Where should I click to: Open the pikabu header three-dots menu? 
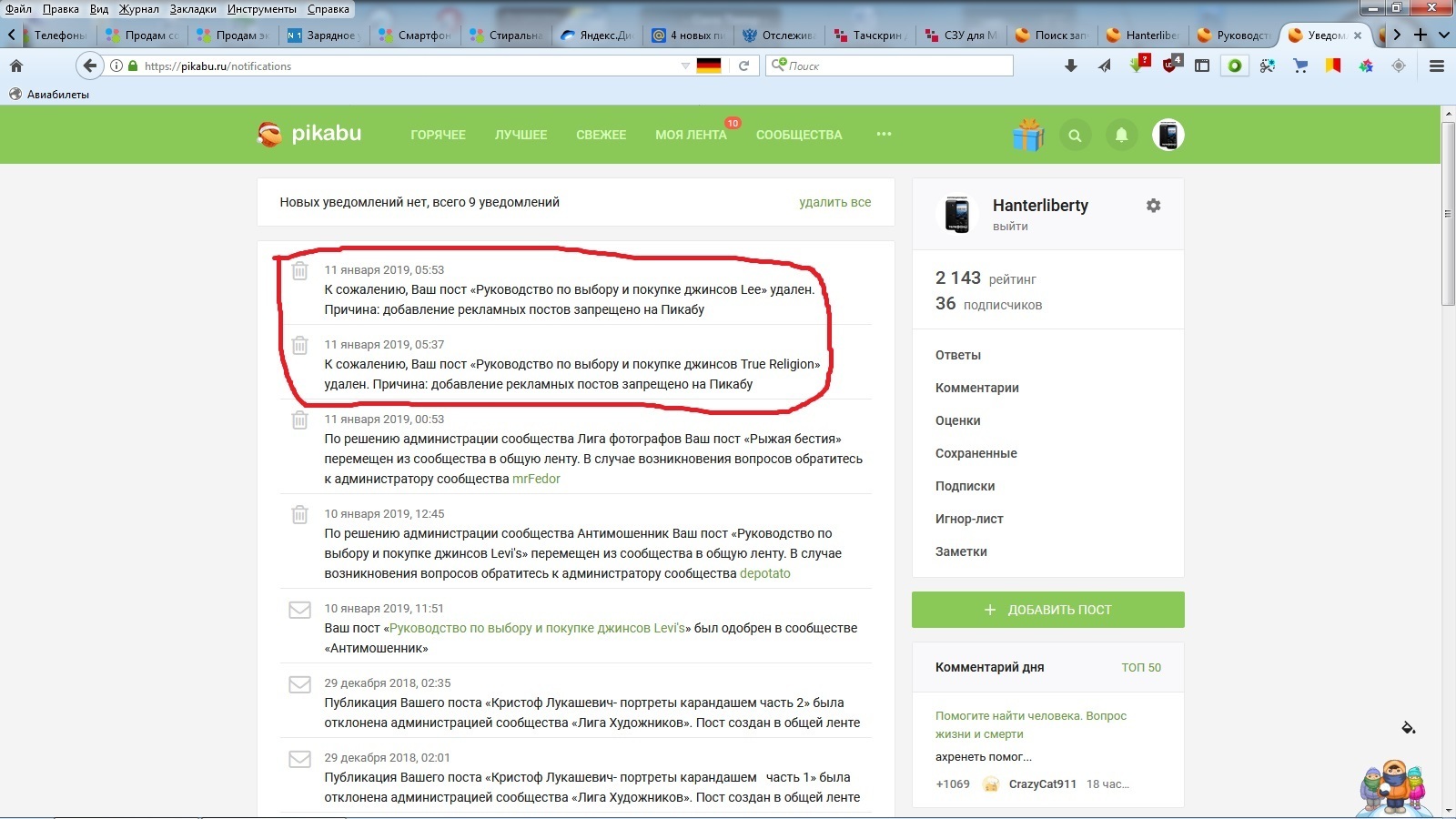coord(884,135)
